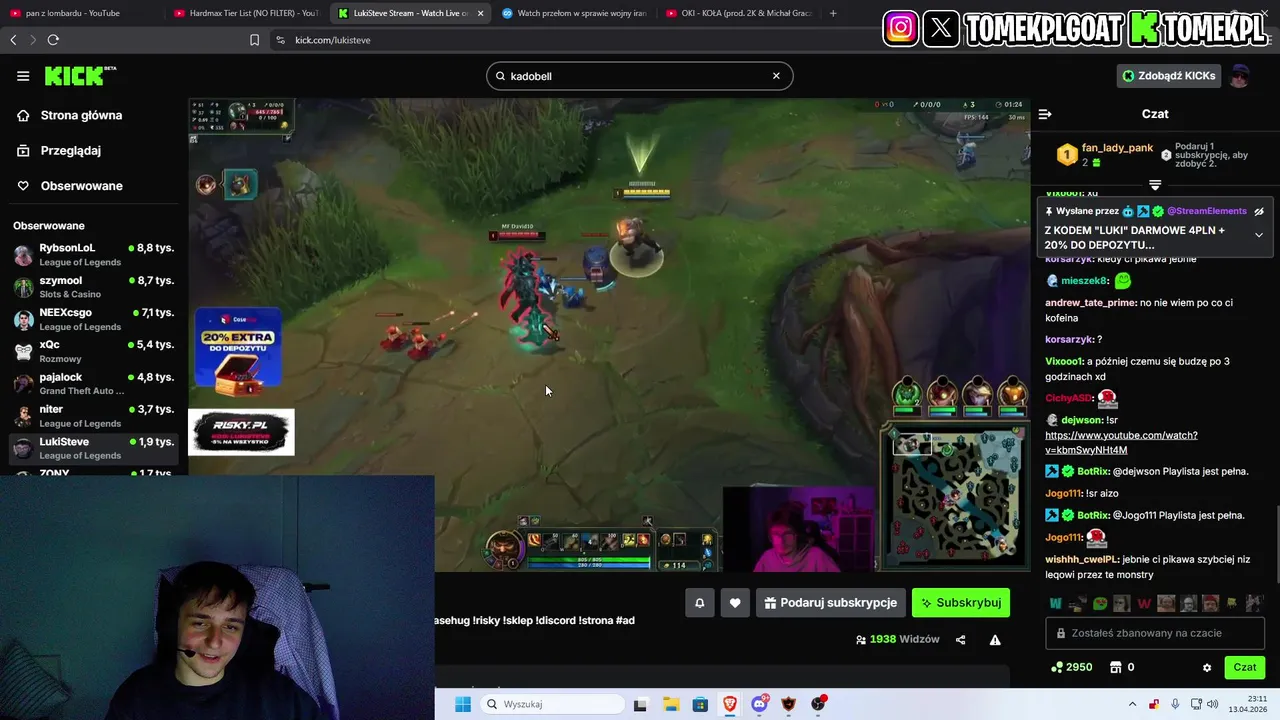Open Discord from taskbar
The height and width of the screenshot is (720, 1280).
[x=760, y=704]
